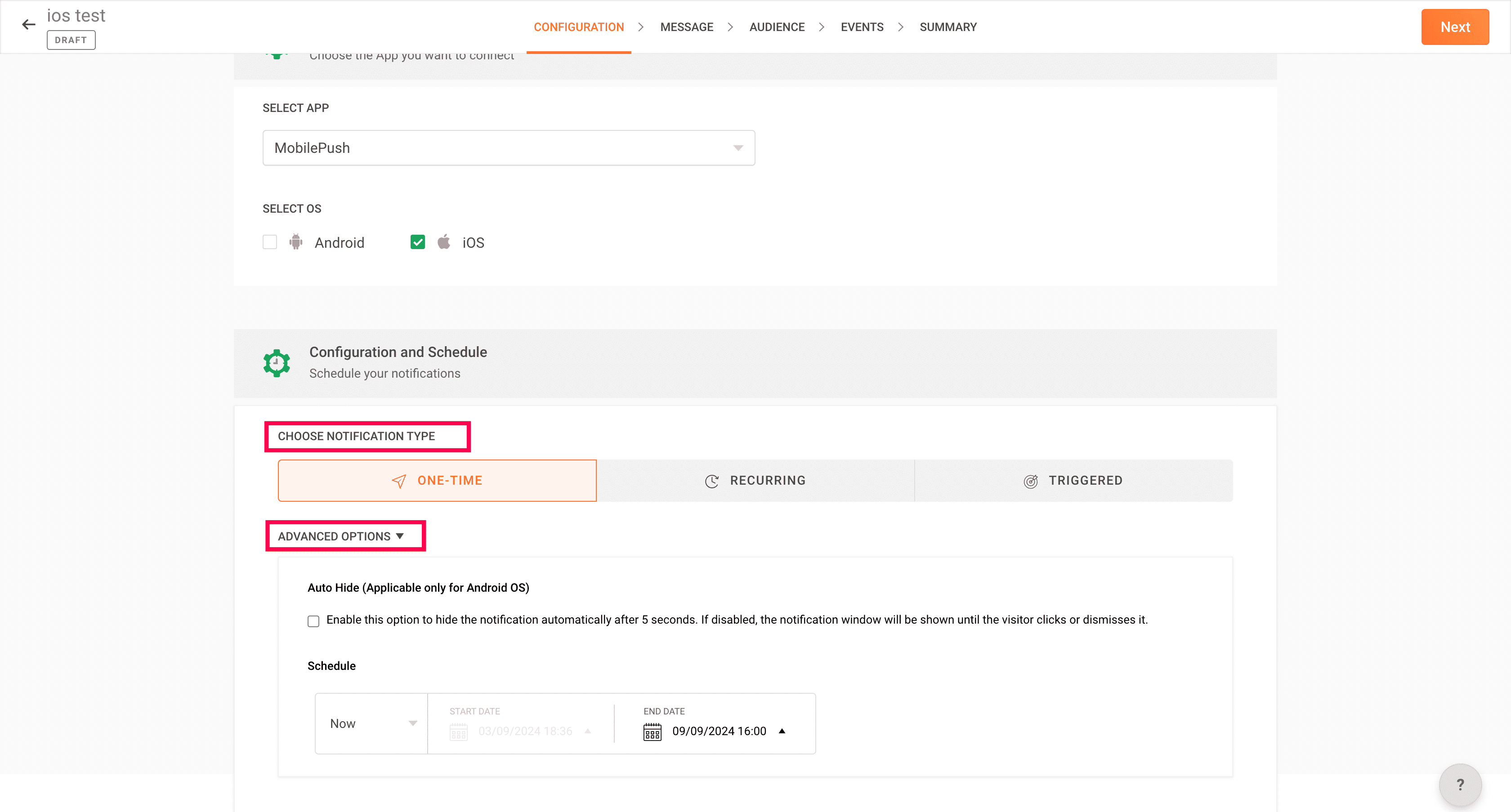Click the Android robot icon
1511x812 pixels.
click(x=295, y=241)
